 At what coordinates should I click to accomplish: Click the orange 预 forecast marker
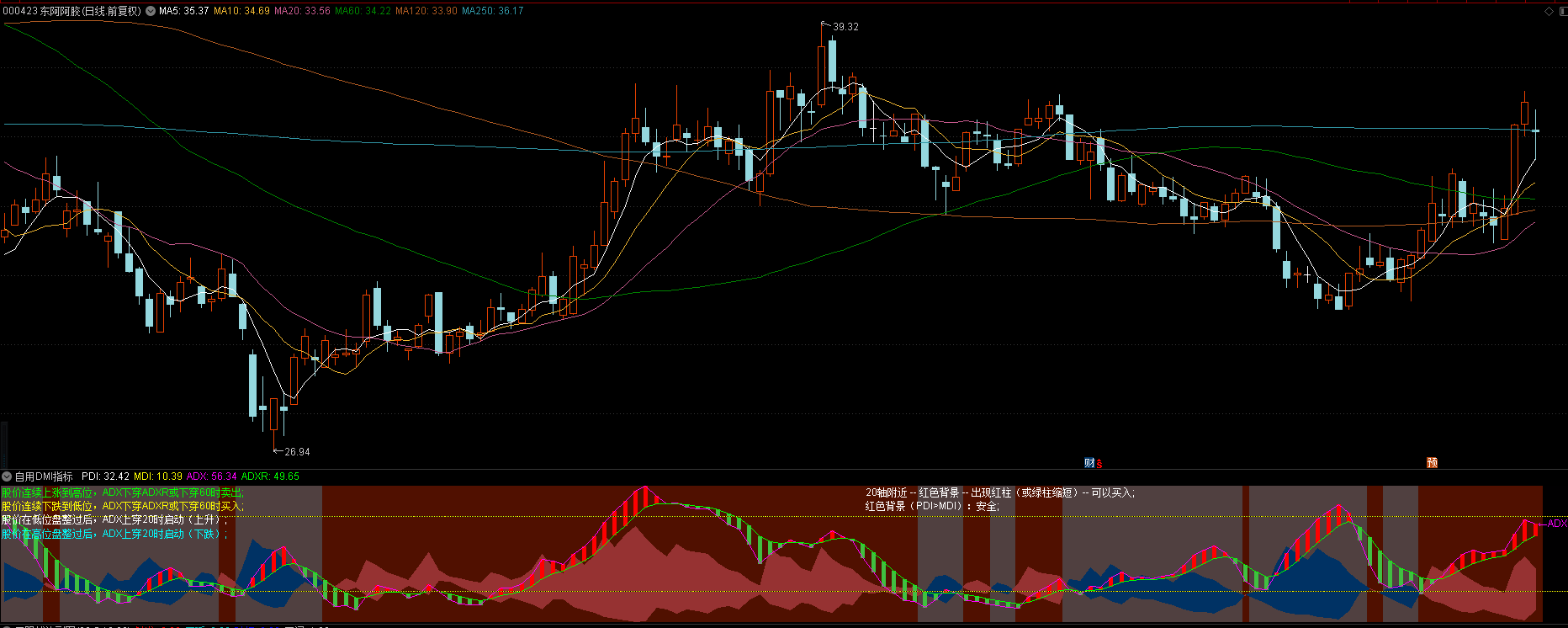(x=1432, y=463)
